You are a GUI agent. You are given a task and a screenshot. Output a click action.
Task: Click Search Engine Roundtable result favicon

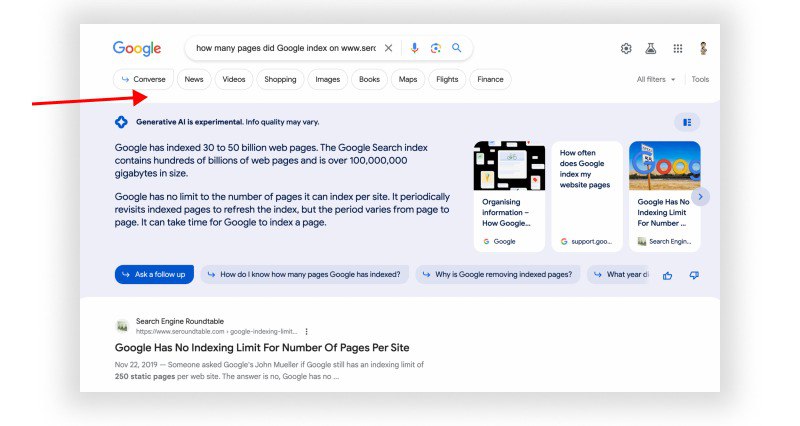pyautogui.click(x=122, y=326)
